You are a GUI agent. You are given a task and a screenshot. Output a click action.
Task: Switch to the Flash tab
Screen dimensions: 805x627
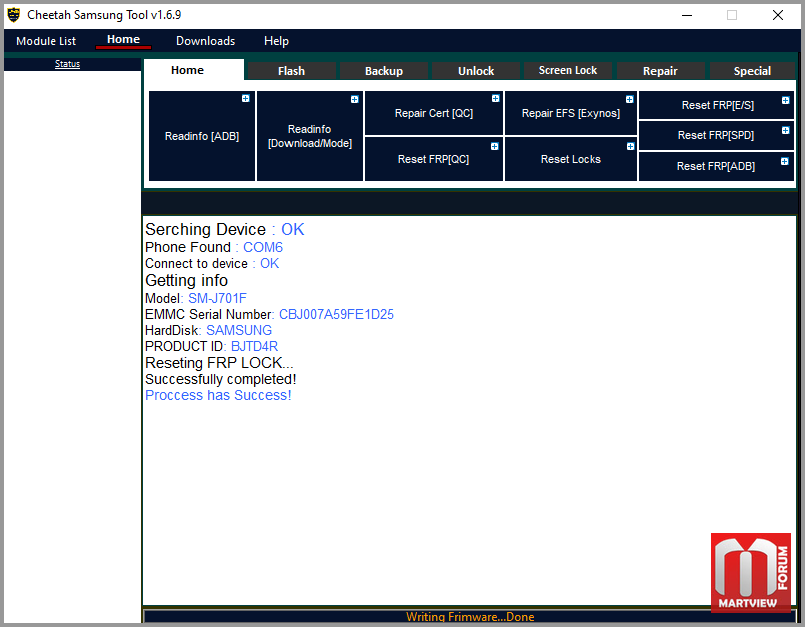tap(292, 71)
